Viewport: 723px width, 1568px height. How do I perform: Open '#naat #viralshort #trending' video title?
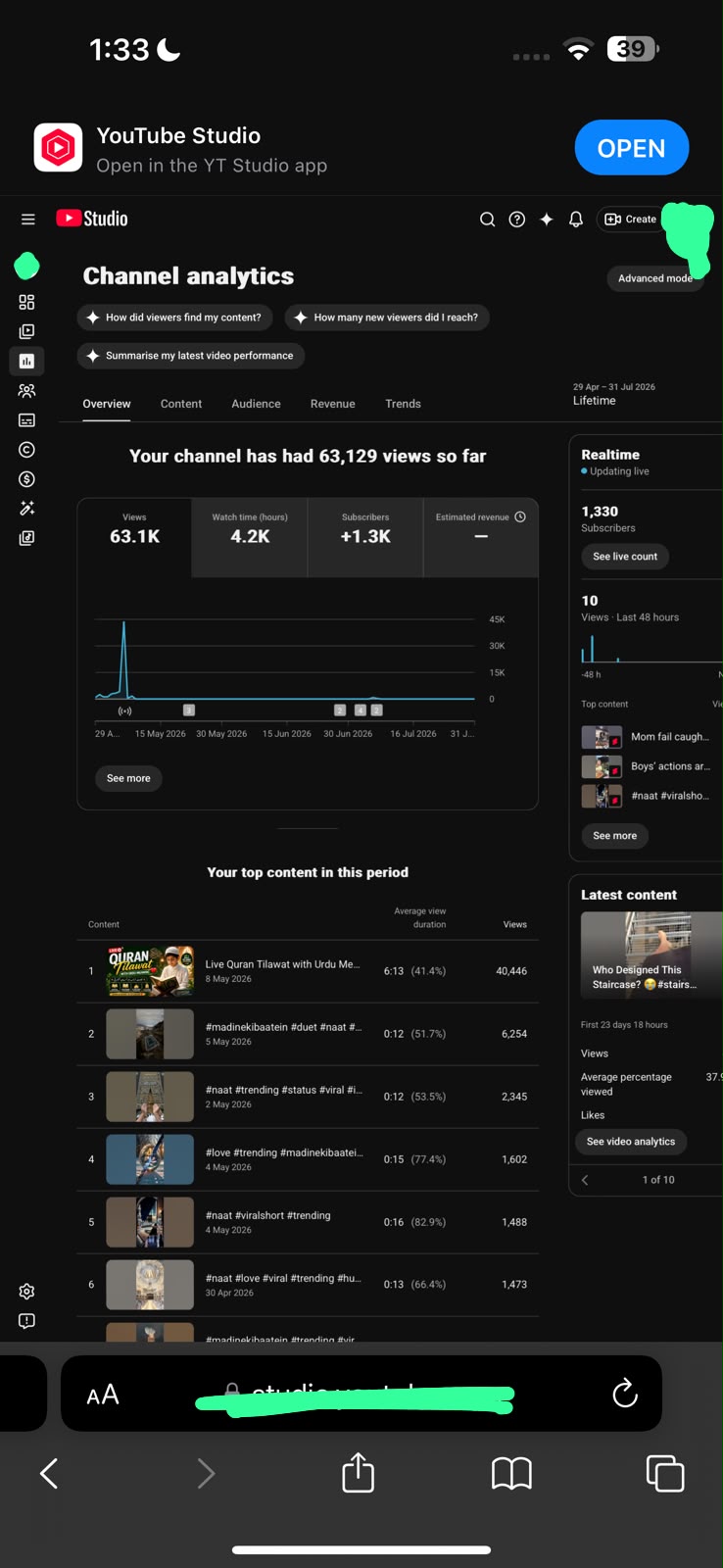267,1215
